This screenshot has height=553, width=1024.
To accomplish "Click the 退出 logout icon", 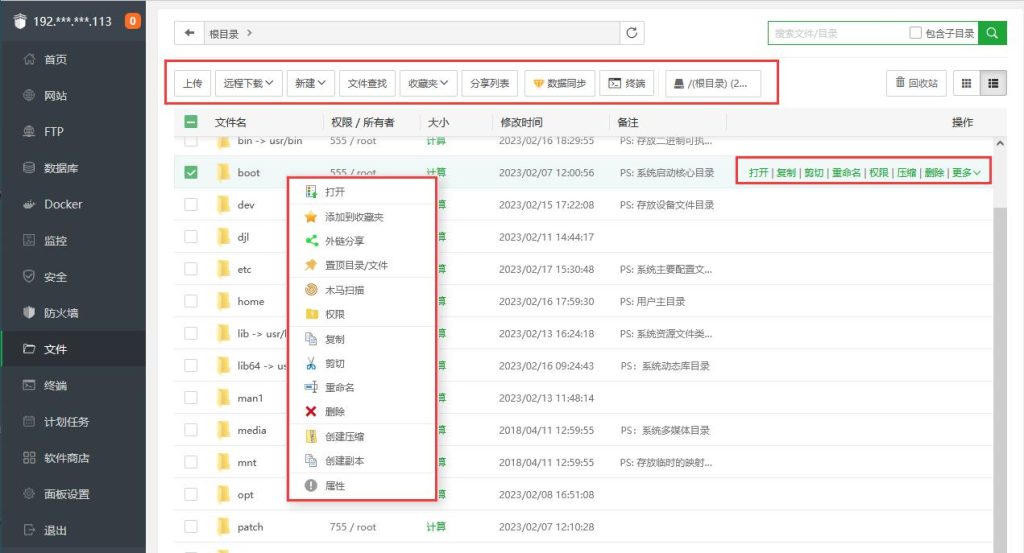I will coord(29,530).
